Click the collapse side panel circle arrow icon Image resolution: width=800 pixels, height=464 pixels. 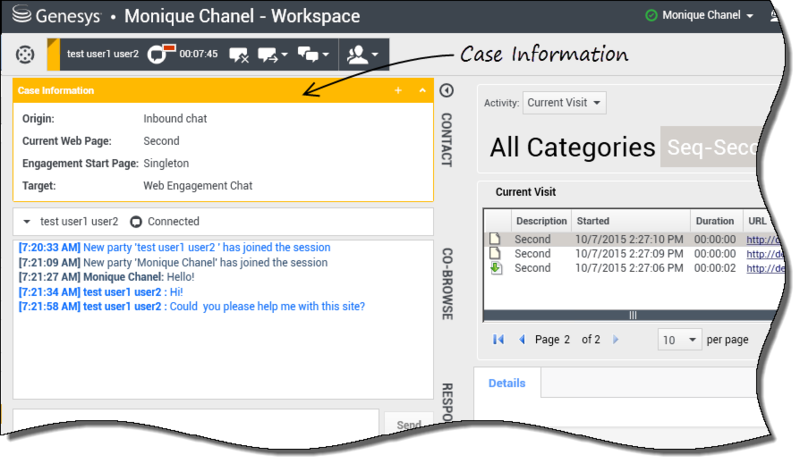tap(446, 90)
